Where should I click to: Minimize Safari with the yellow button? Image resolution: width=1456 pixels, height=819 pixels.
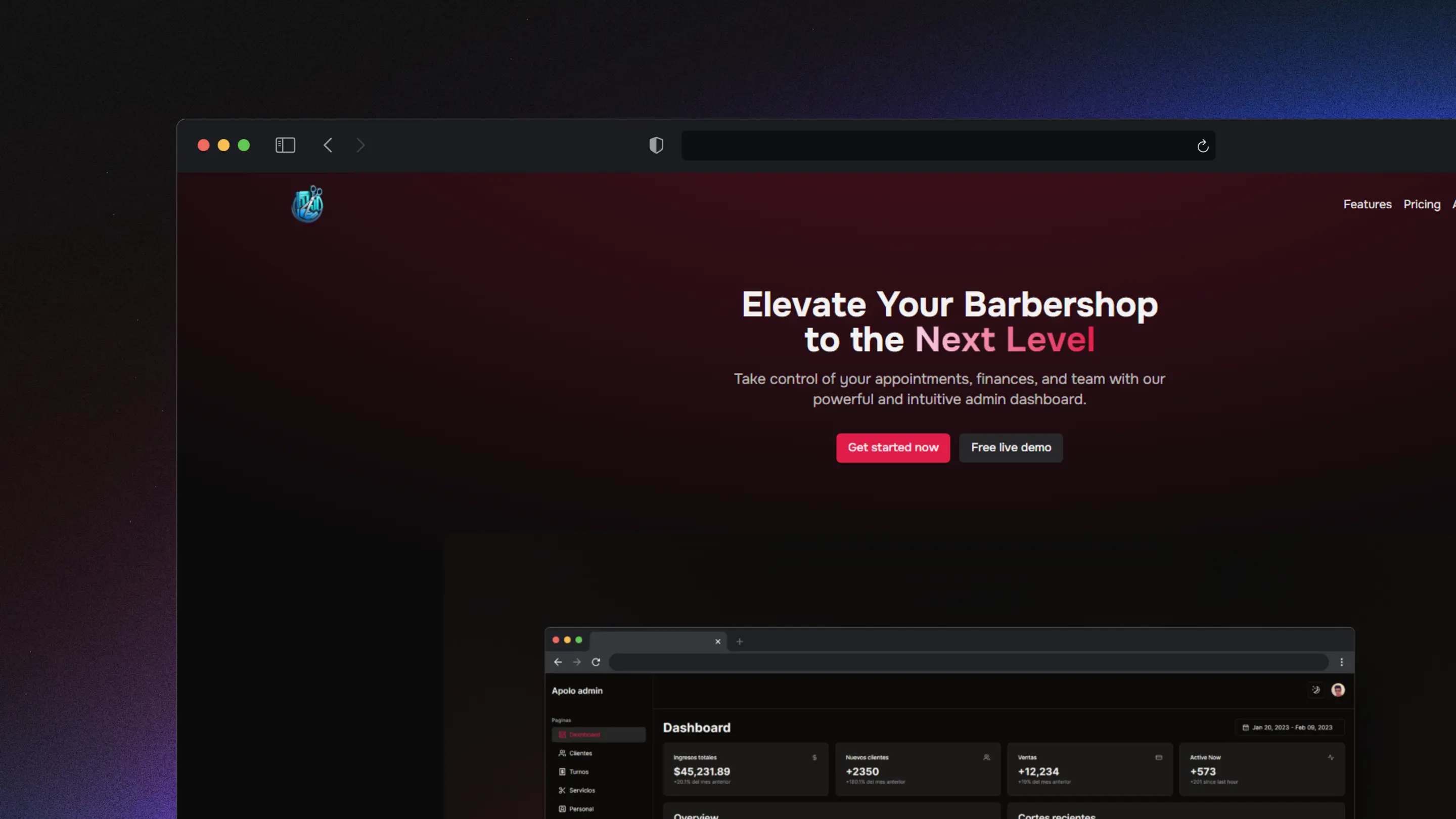coord(224,145)
